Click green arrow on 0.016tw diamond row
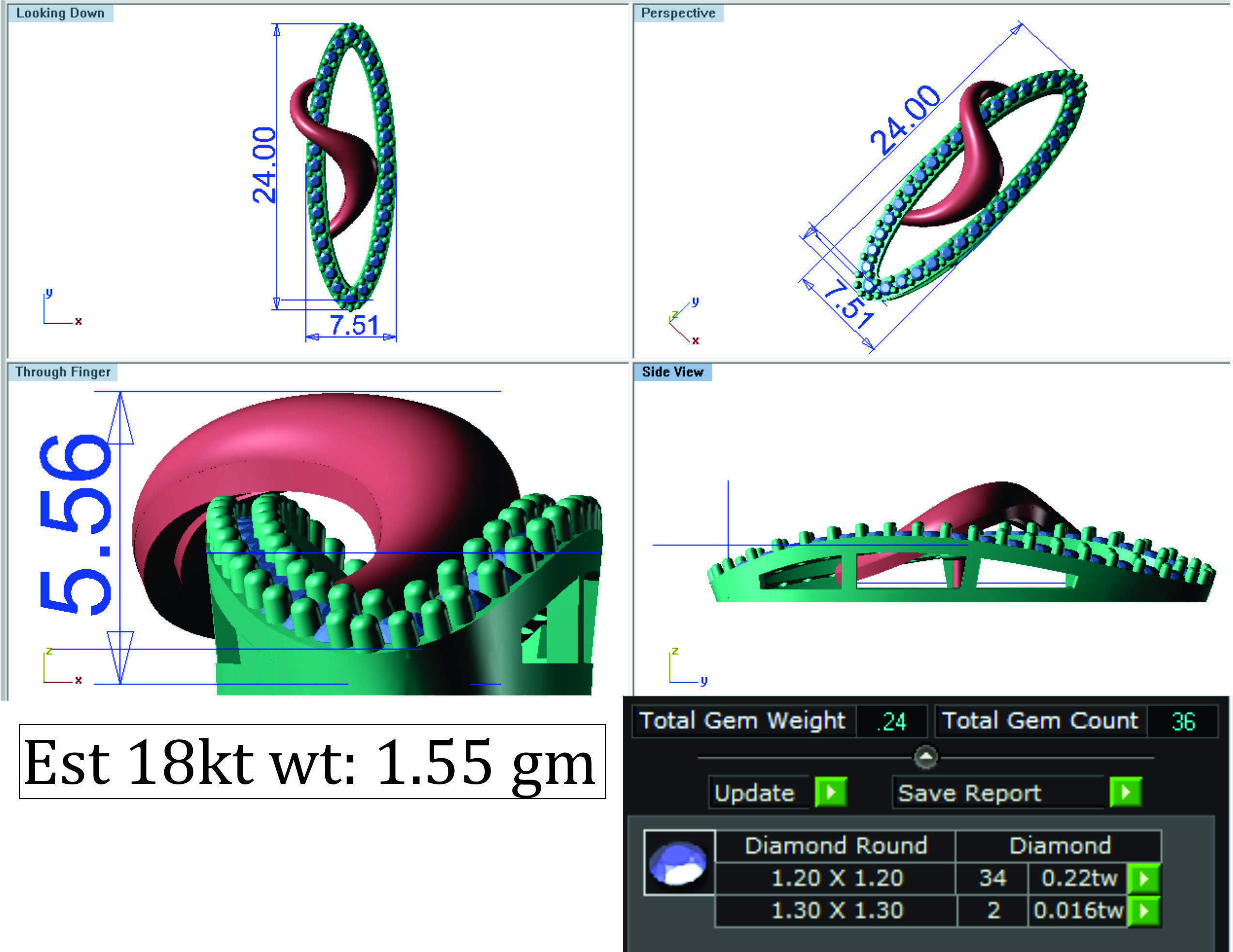 click(1144, 911)
